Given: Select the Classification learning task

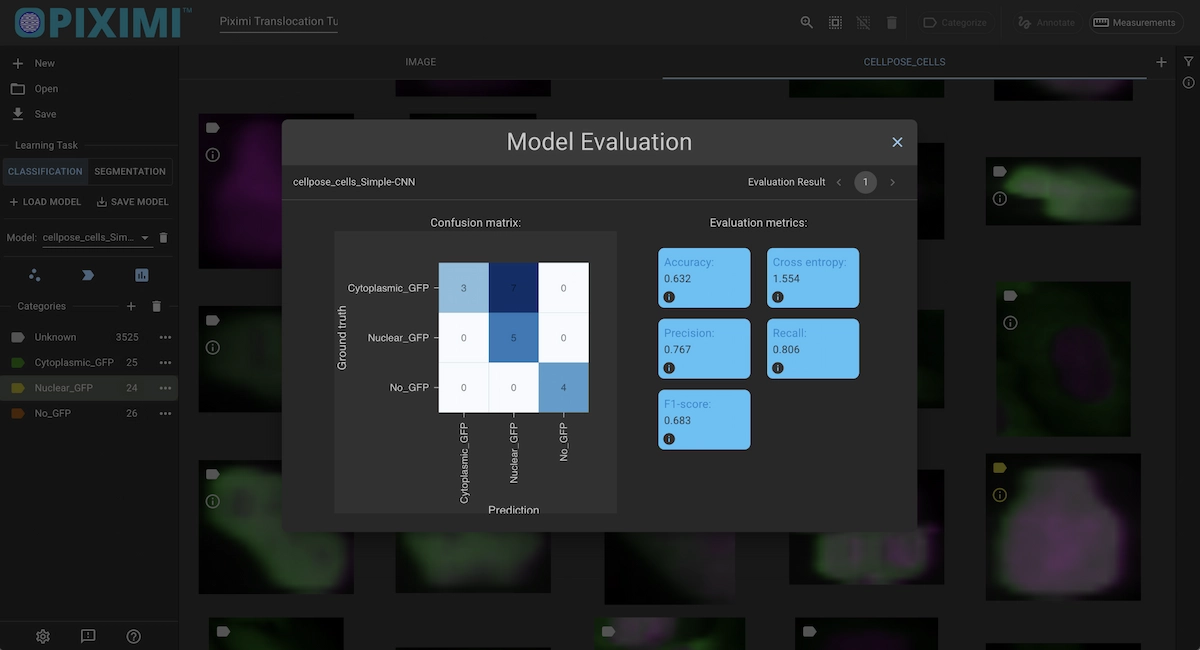Looking at the screenshot, I should pyautogui.click(x=45, y=172).
